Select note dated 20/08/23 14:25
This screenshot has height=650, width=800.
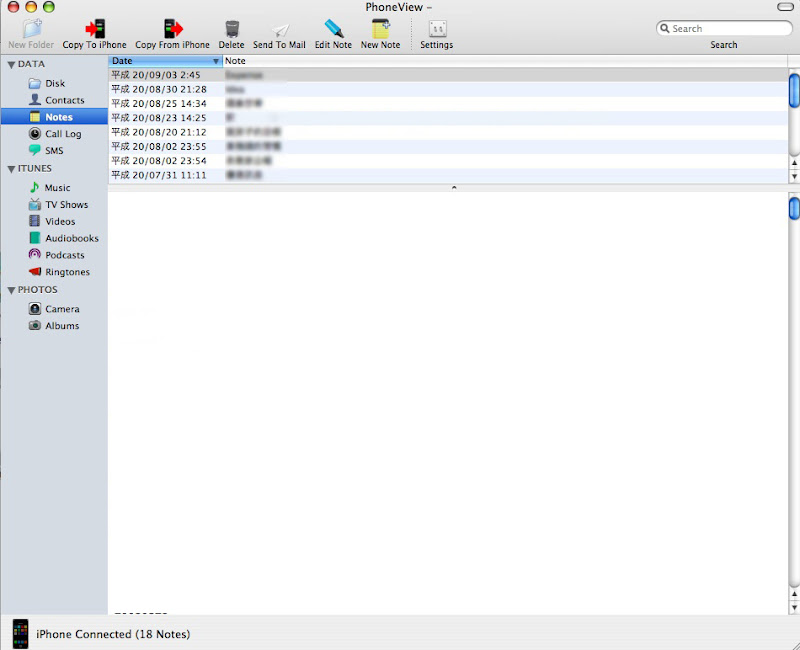pyautogui.click(x=448, y=118)
